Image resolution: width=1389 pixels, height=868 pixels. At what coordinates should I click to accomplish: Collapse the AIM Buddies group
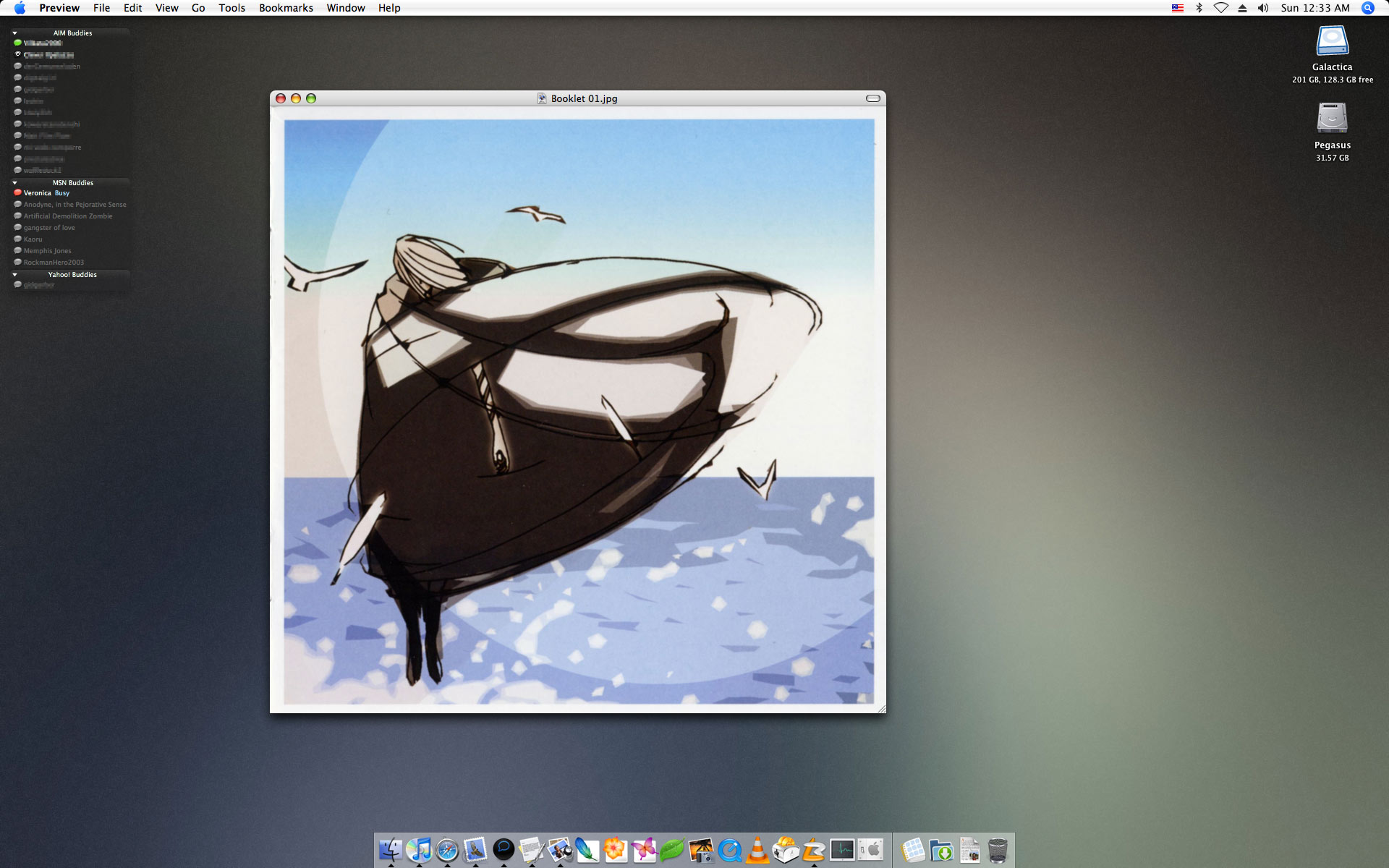(14, 33)
